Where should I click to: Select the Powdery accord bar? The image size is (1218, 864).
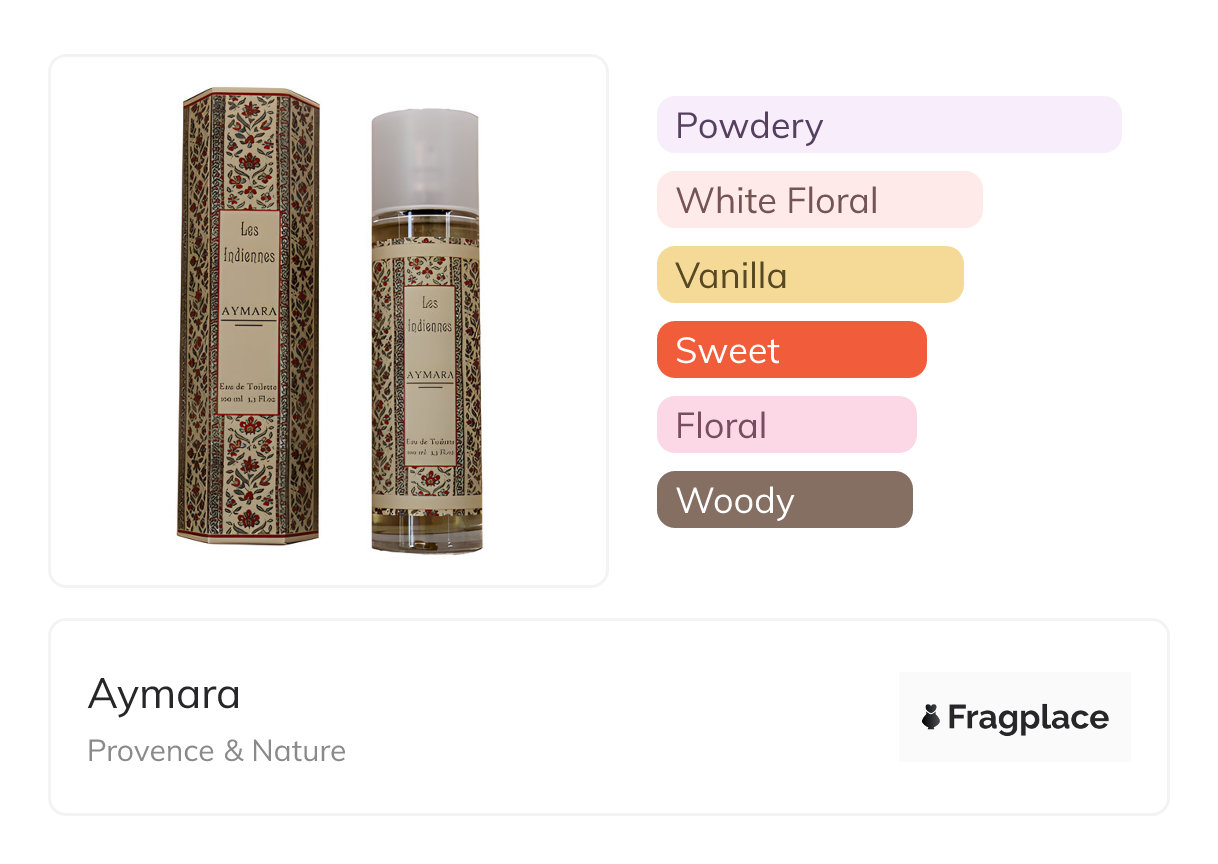point(888,125)
